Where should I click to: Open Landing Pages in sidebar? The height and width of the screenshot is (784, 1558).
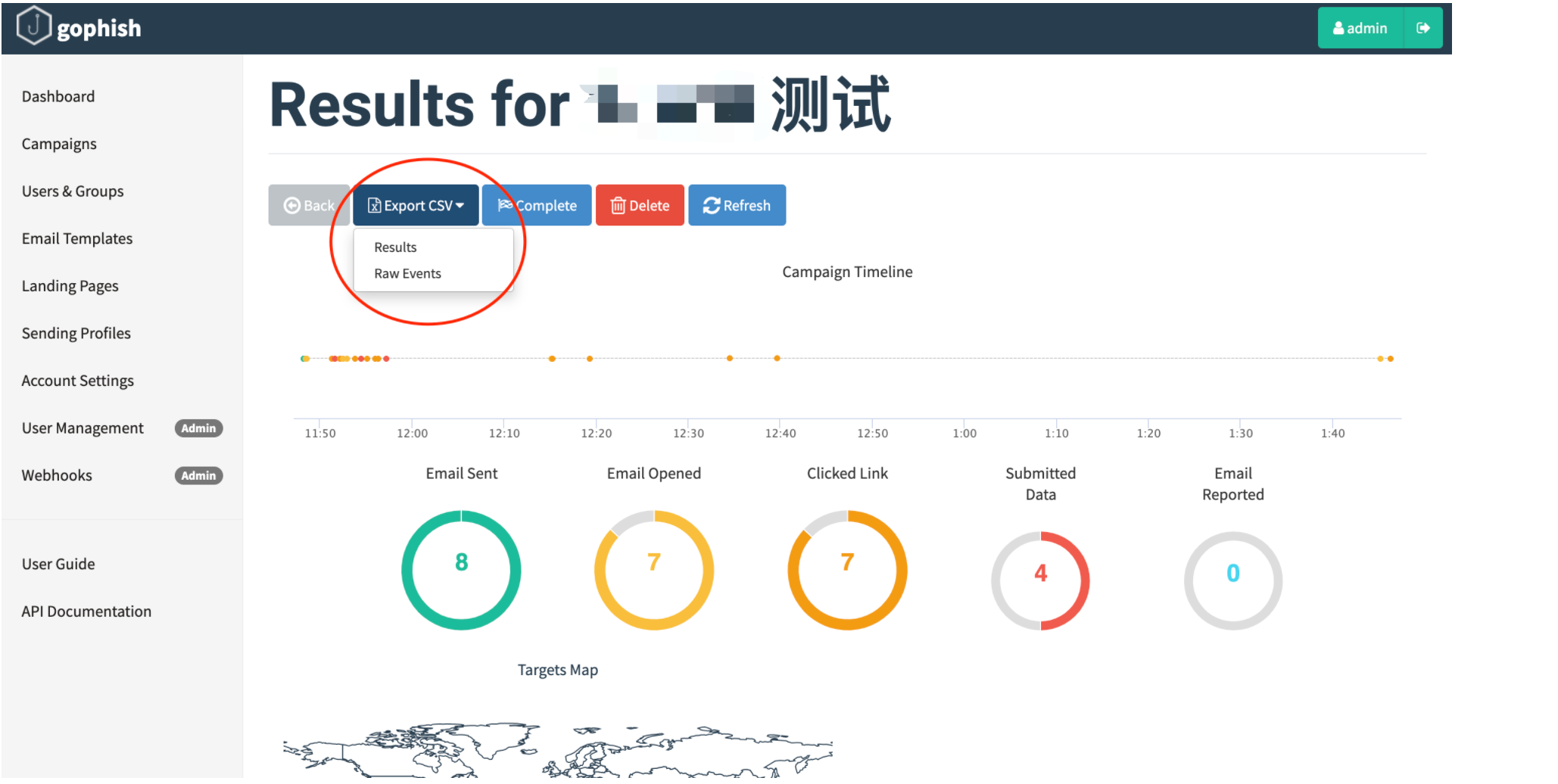(70, 286)
